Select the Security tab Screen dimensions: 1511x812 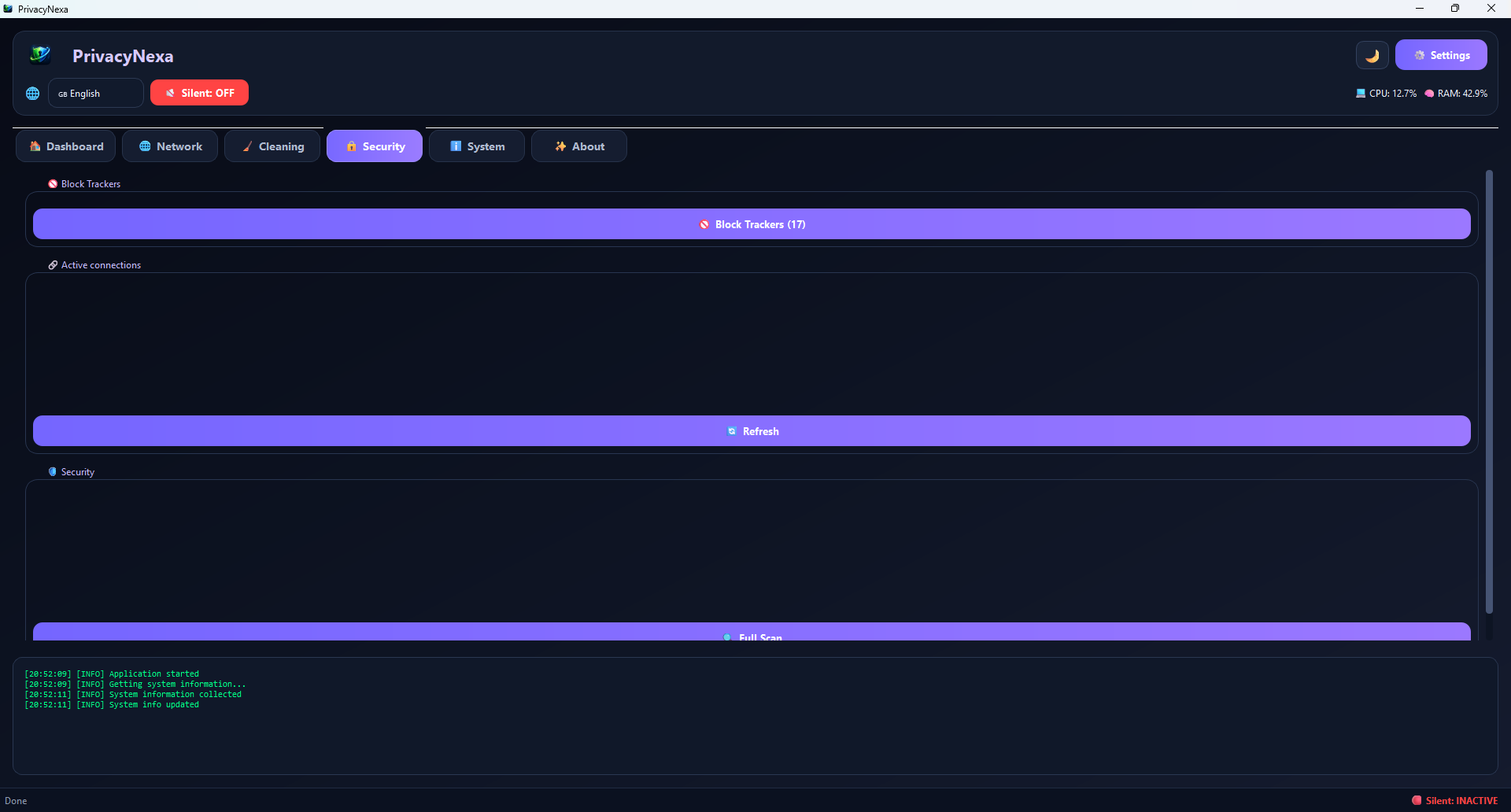pyautogui.click(x=375, y=146)
